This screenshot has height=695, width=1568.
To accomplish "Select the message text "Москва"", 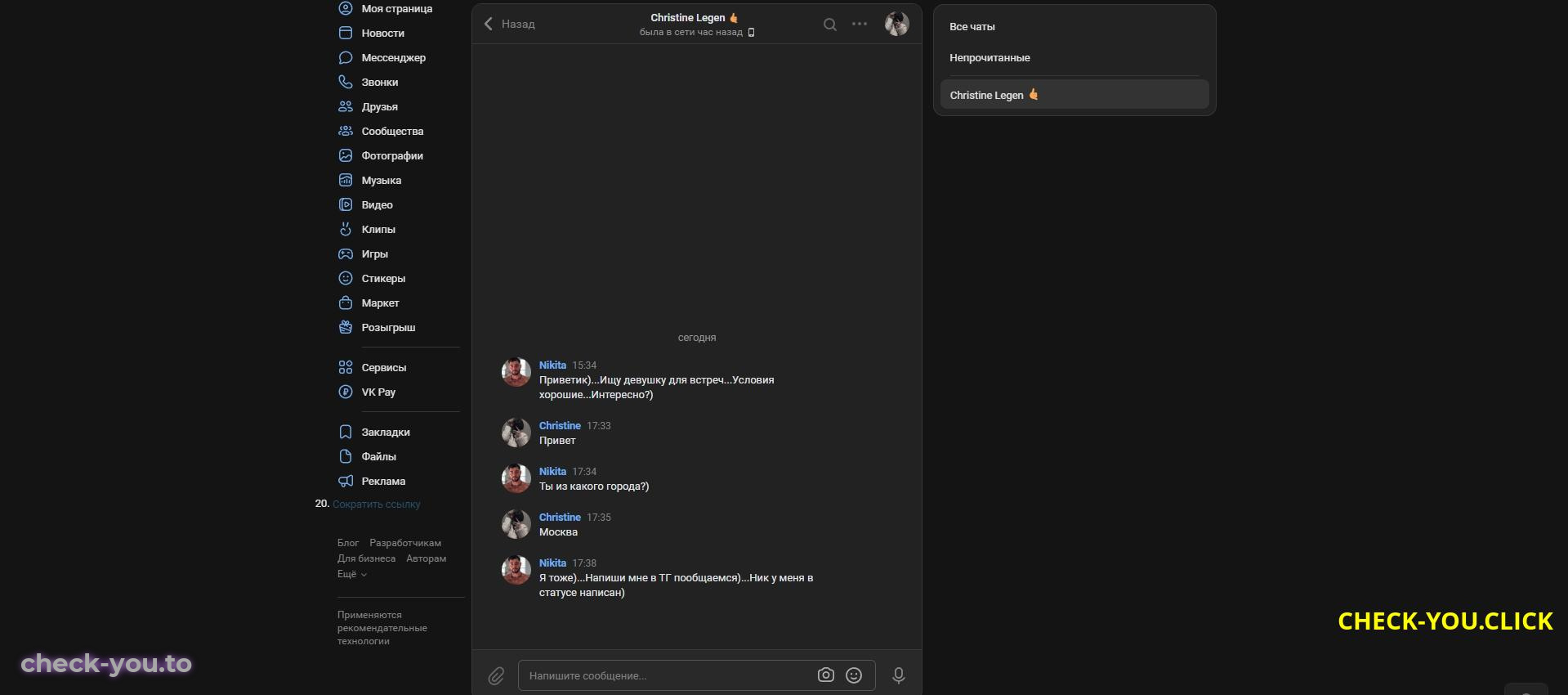I will [558, 532].
